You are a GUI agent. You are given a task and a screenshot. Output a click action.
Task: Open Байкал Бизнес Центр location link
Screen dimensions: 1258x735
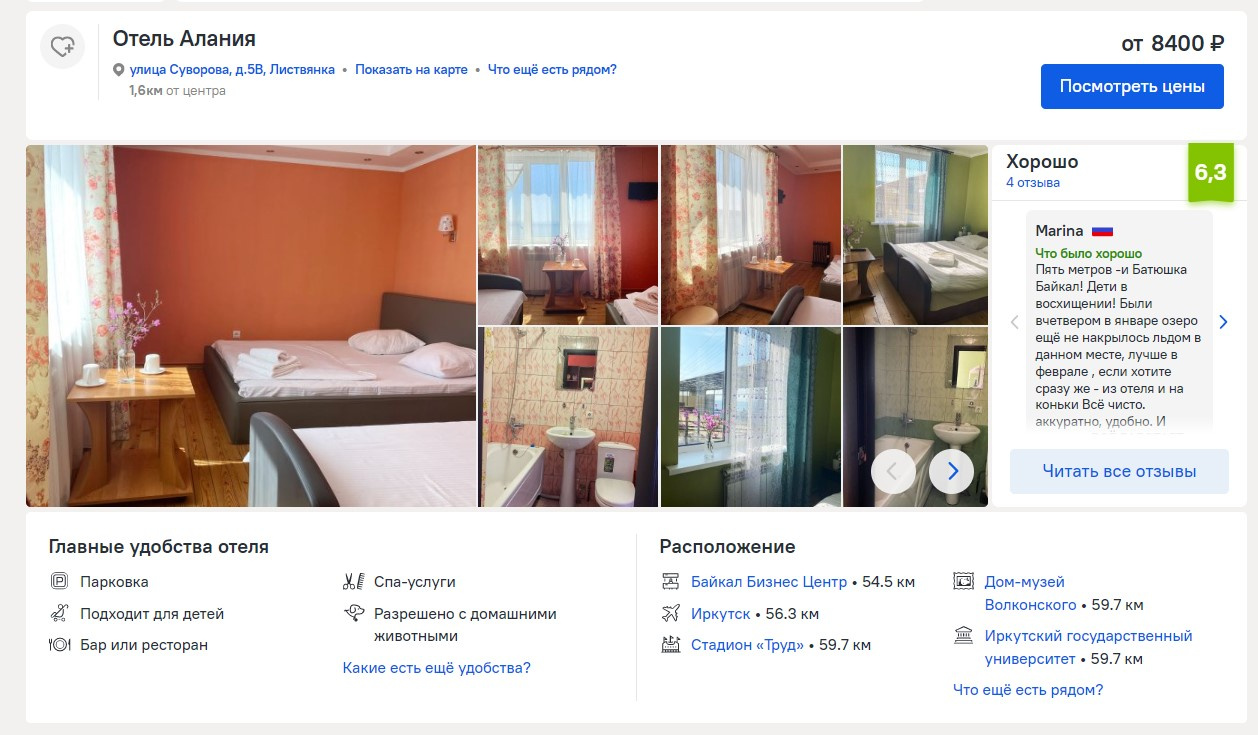pyautogui.click(x=769, y=581)
